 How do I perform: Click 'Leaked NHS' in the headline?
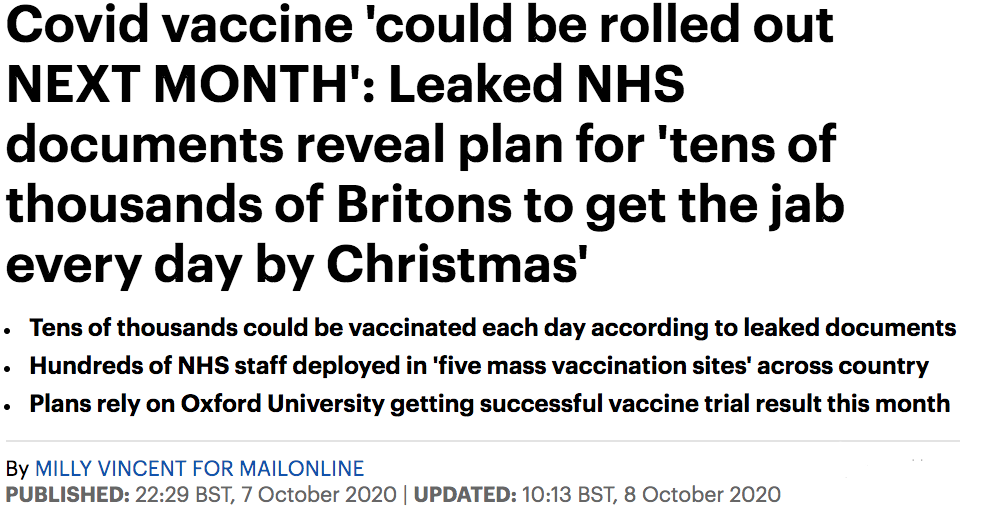coord(537,85)
